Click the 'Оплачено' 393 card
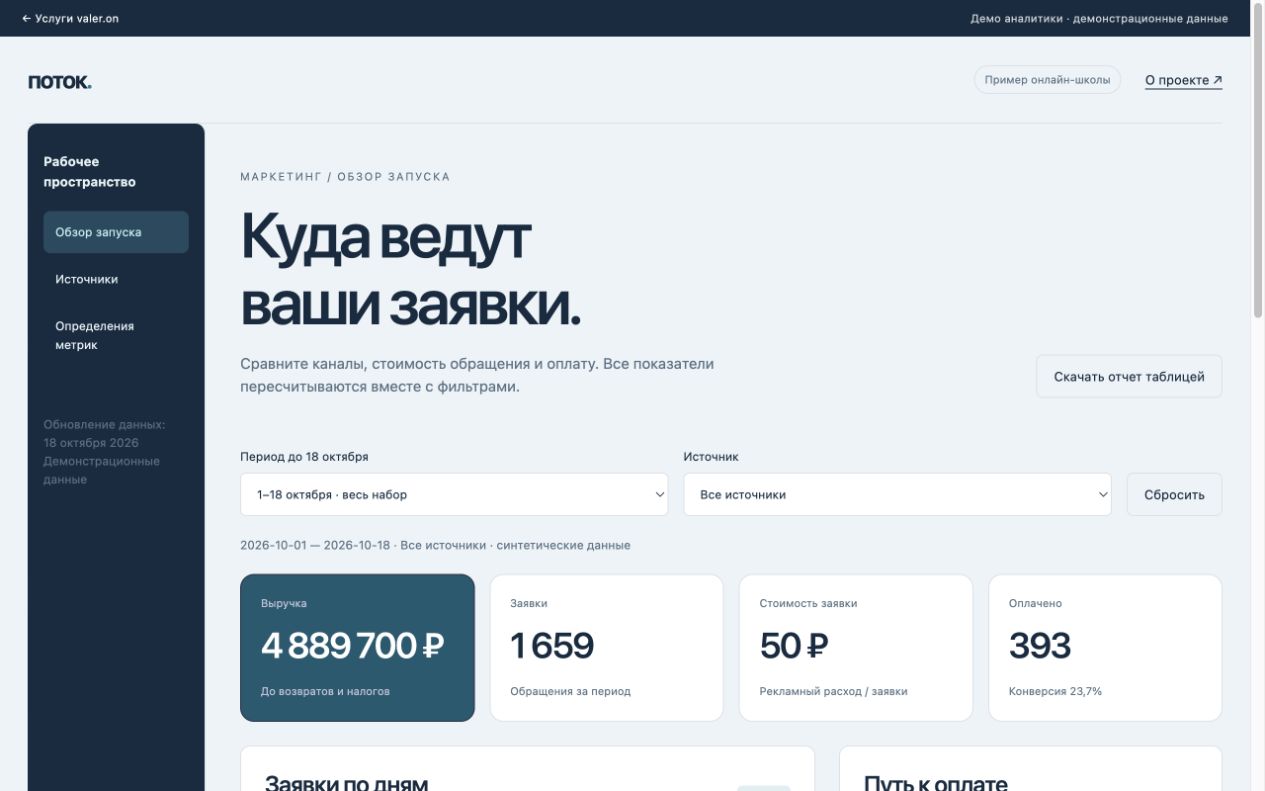The width and height of the screenshot is (1265, 791). click(x=1105, y=648)
